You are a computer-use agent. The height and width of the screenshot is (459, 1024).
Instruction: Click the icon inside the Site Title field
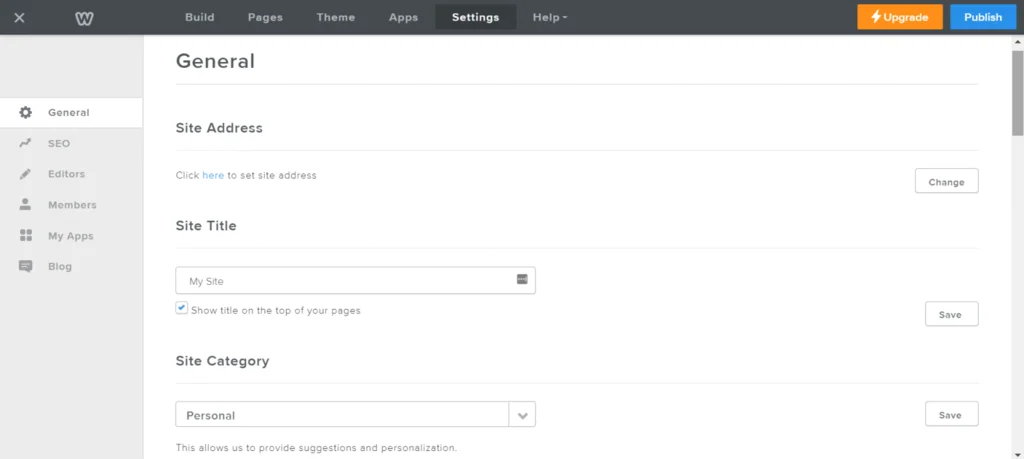522,279
